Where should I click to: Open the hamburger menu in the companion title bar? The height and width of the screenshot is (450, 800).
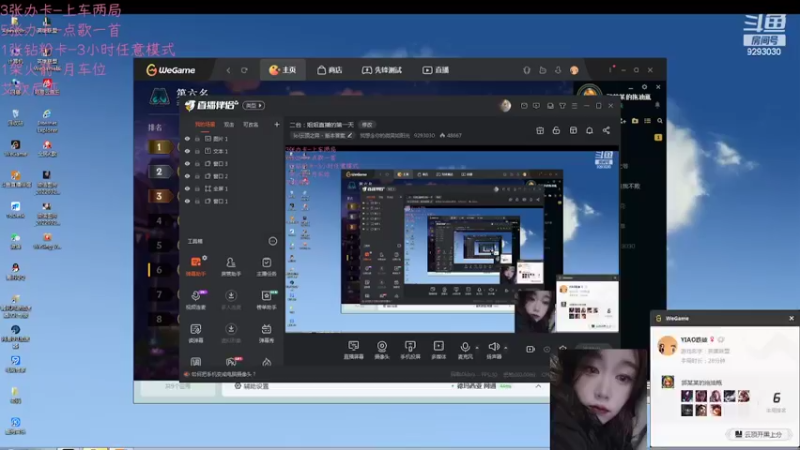point(574,106)
